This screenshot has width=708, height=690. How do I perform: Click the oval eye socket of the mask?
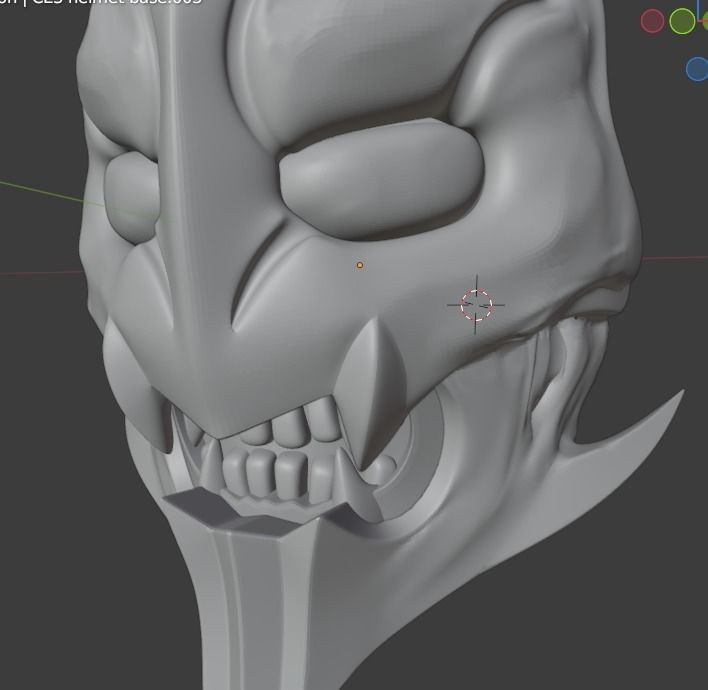(x=382, y=178)
